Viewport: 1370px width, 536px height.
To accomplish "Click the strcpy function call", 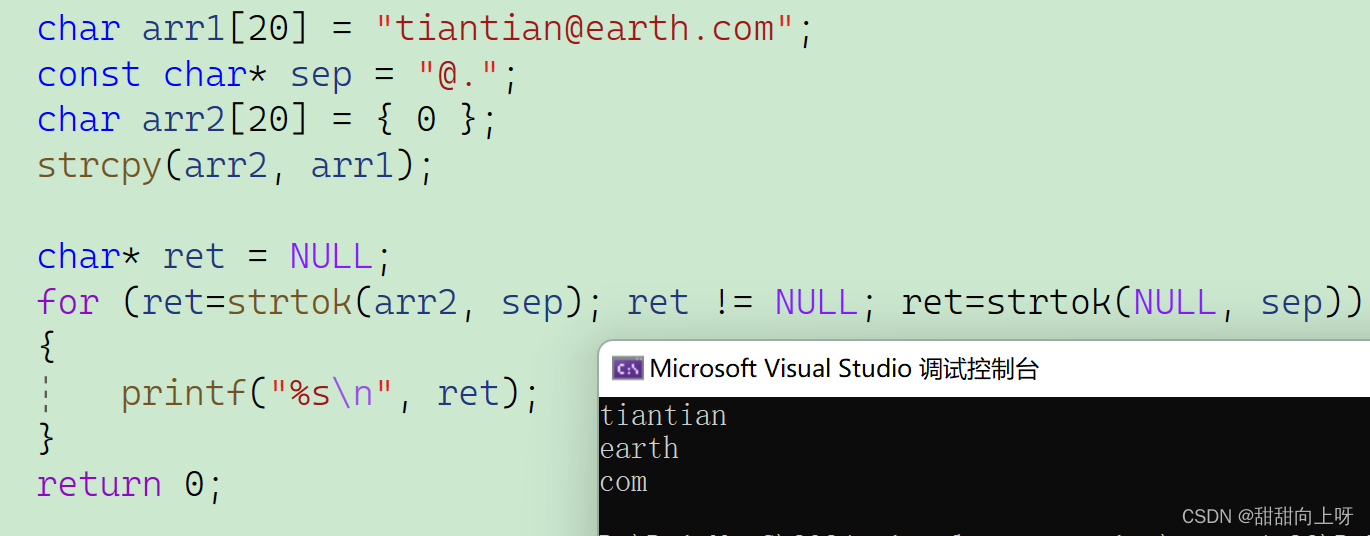I will pyautogui.click(x=99, y=165).
